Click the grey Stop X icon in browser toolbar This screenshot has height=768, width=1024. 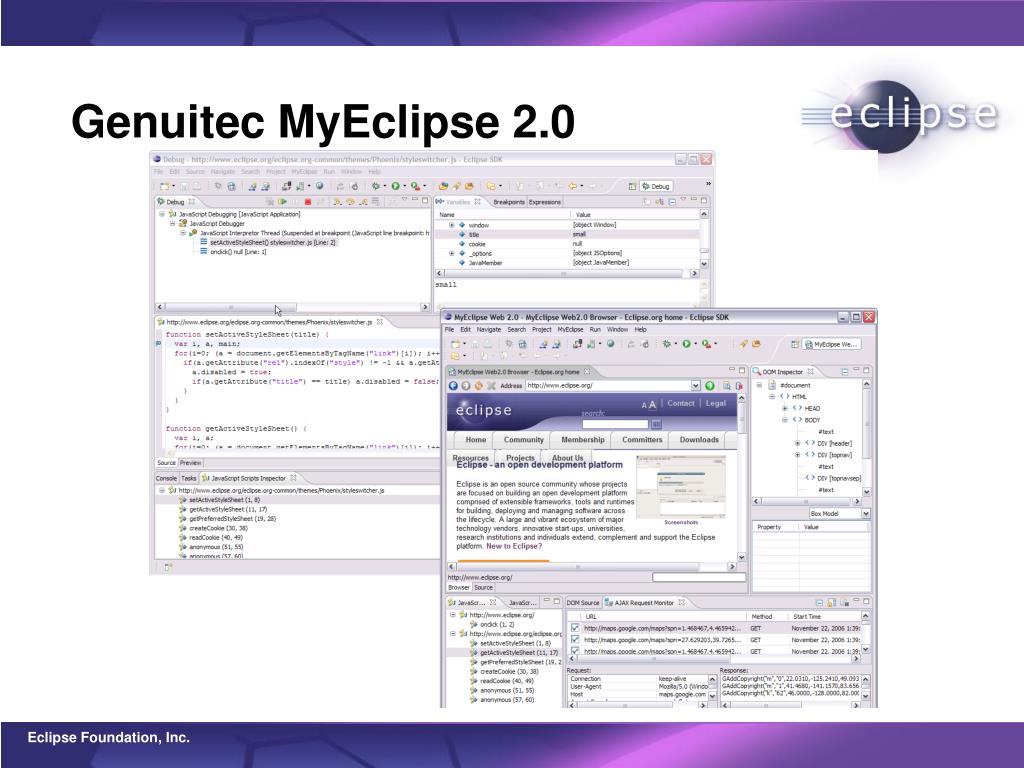point(491,386)
